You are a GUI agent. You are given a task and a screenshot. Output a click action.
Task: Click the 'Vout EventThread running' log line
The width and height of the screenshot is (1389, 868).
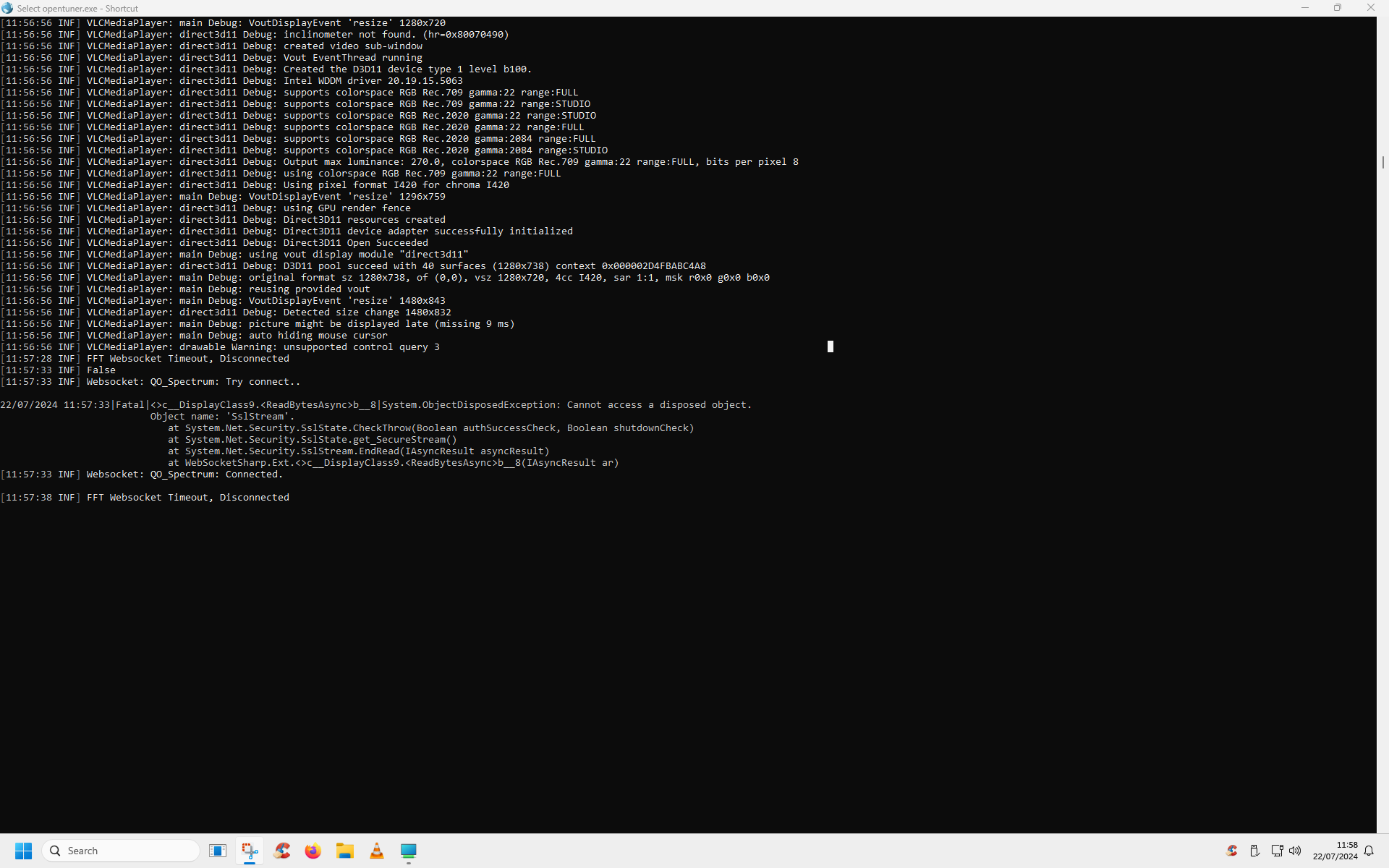[211, 58]
